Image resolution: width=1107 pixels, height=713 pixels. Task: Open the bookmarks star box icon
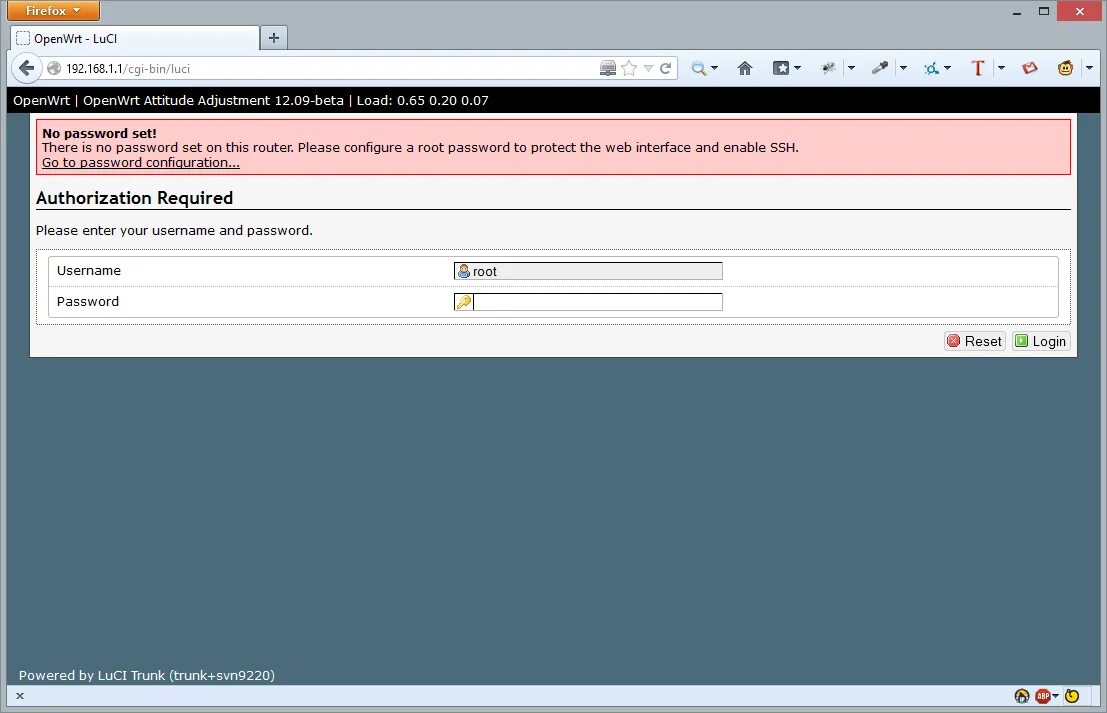(x=781, y=68)
